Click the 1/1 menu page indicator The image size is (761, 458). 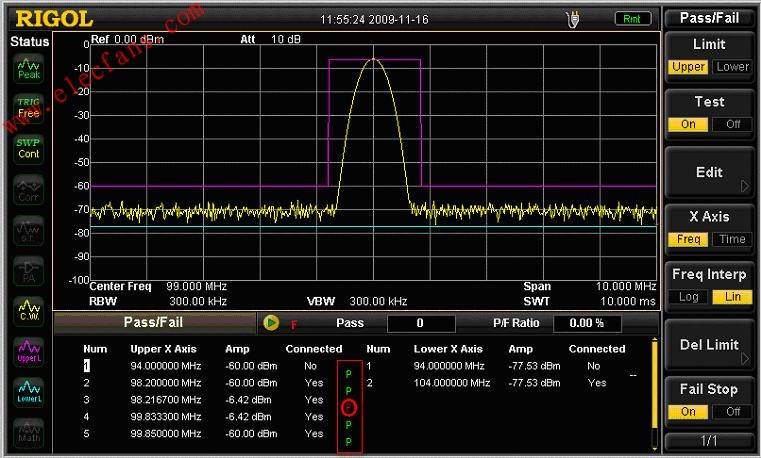(x=709, y=441)
